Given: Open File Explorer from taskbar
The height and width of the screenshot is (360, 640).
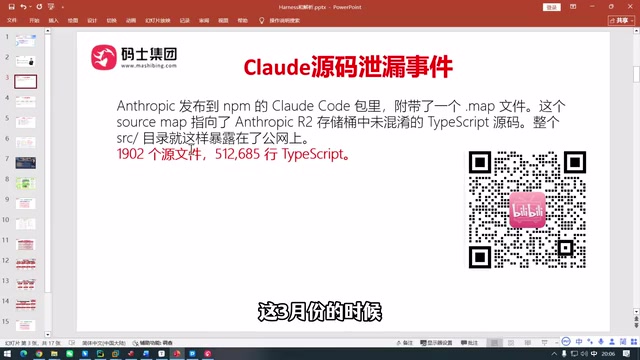Looking at the screenshot, I should 54,353.
